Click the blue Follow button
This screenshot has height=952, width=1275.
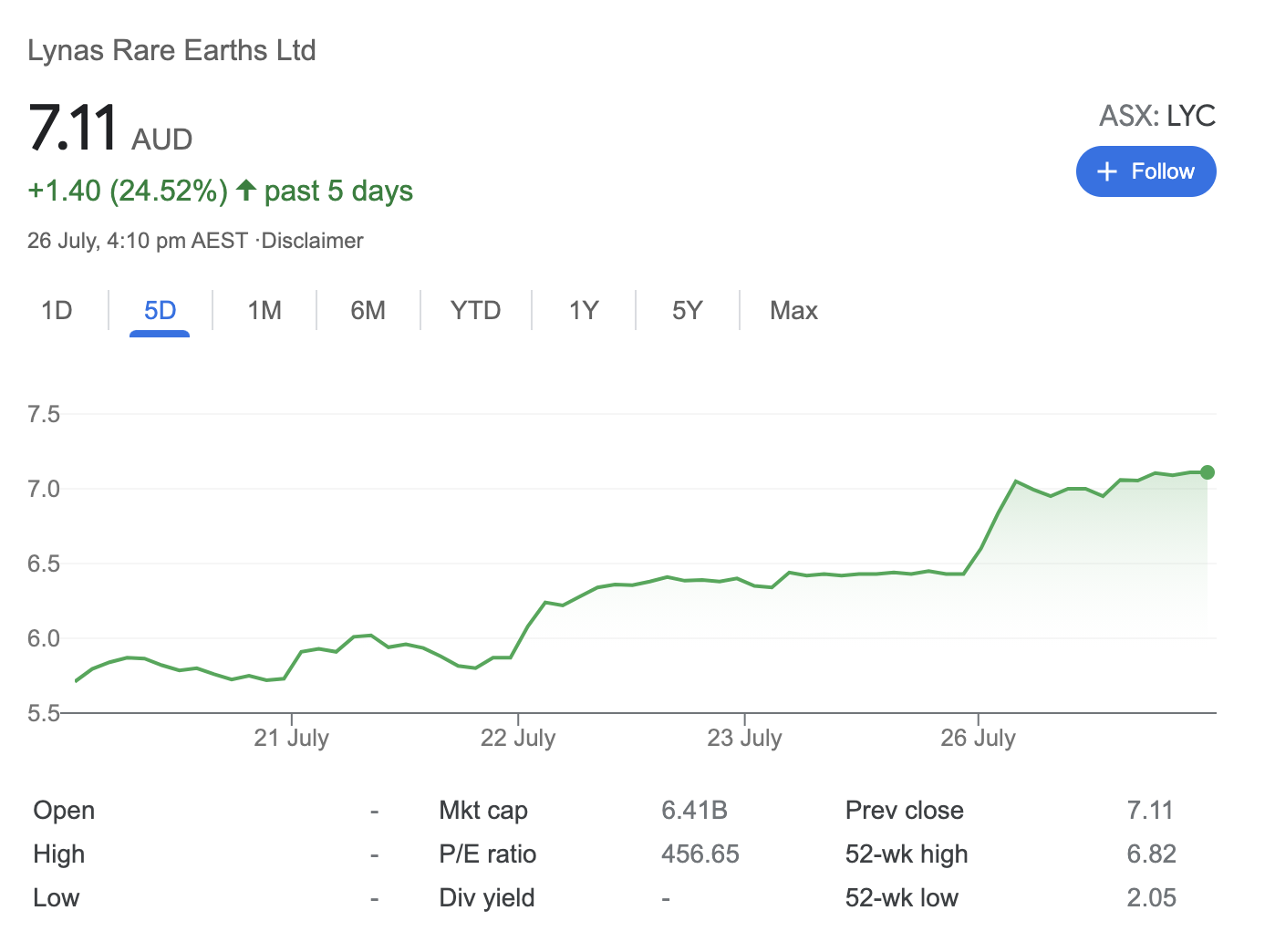coord(1145,171)
